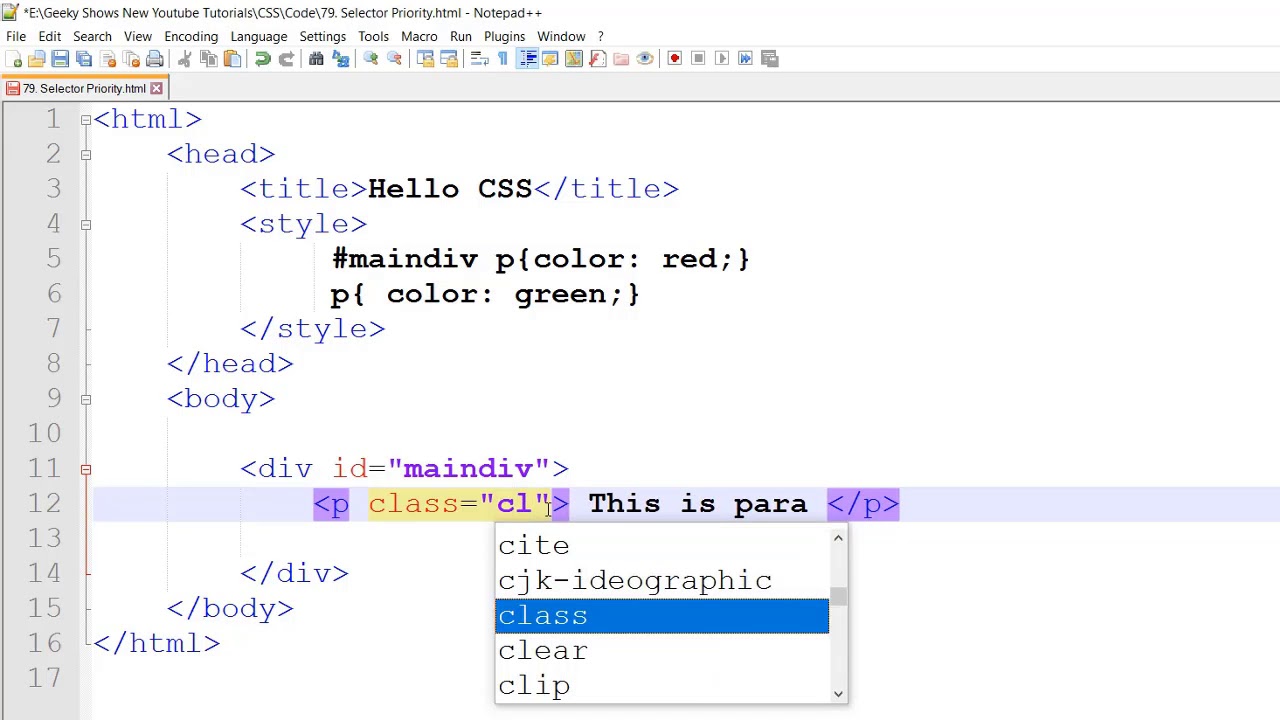Open a file with folder icon
Screen dimensions: 1280x720
pyautogui.click(x=37, y=59)
